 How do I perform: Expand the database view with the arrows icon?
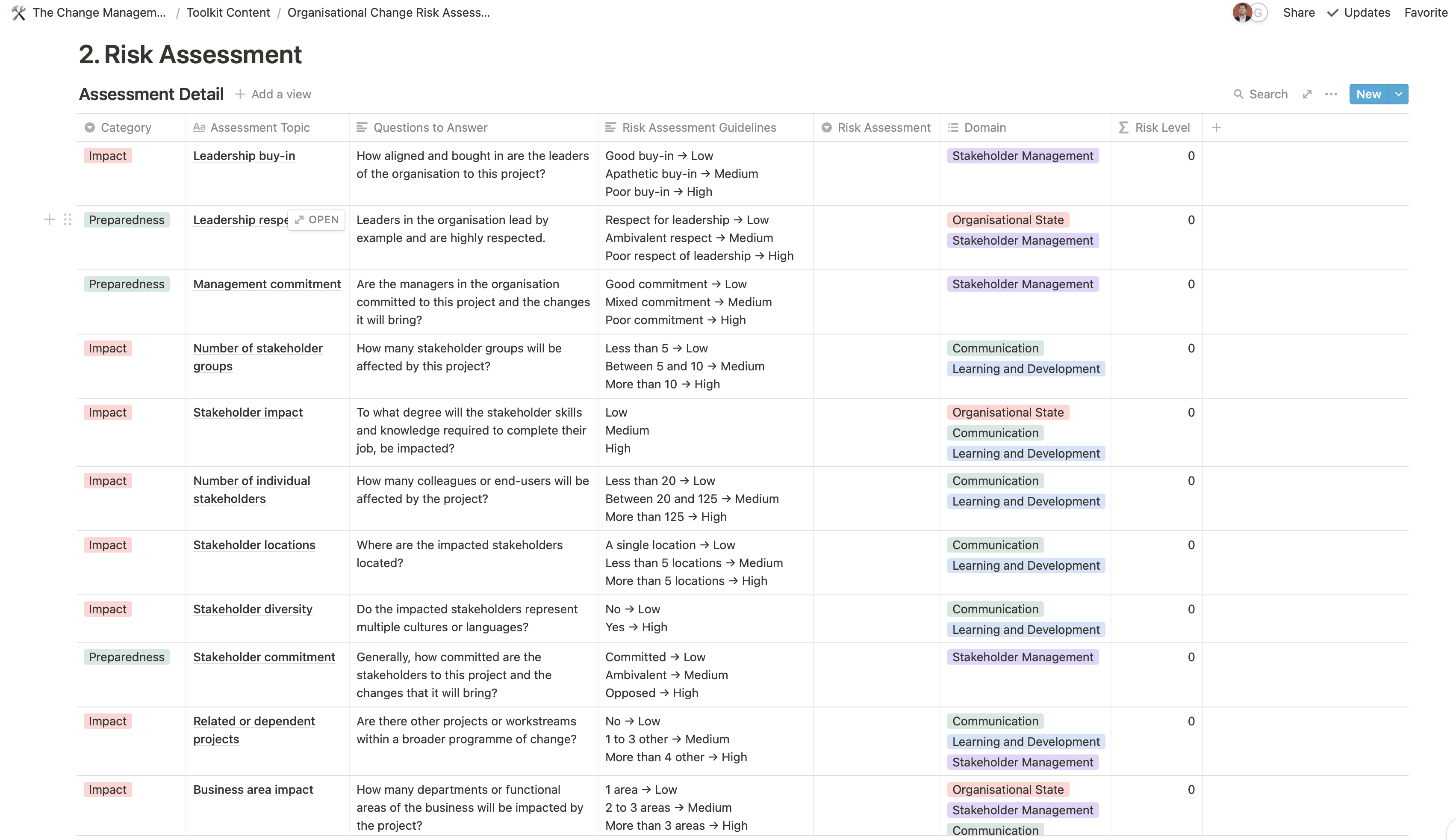point(1307,94)
